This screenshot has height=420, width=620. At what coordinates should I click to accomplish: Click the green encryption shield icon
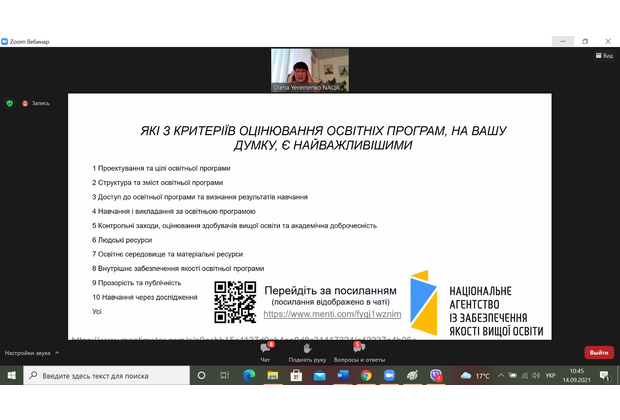10,103
